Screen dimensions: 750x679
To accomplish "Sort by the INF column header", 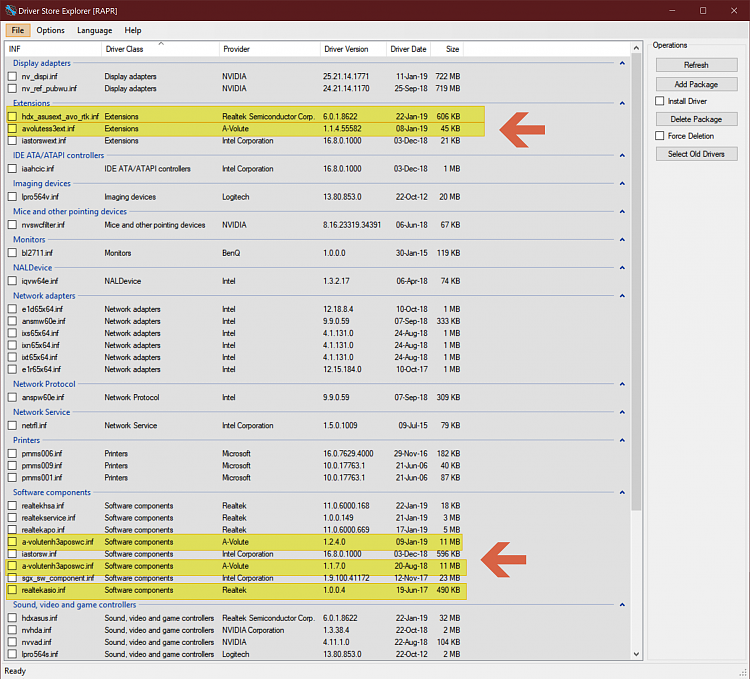I will click(x=53, y=49).
